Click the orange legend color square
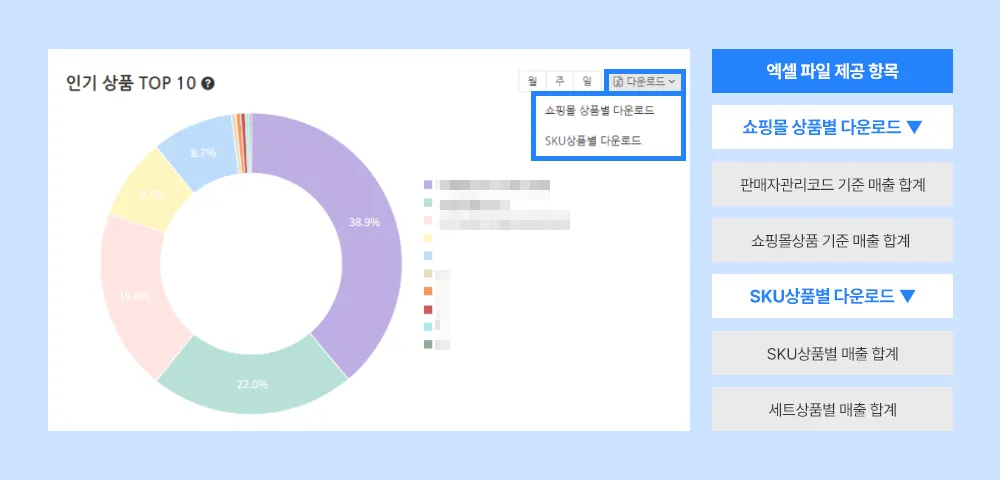 [428, 291]
